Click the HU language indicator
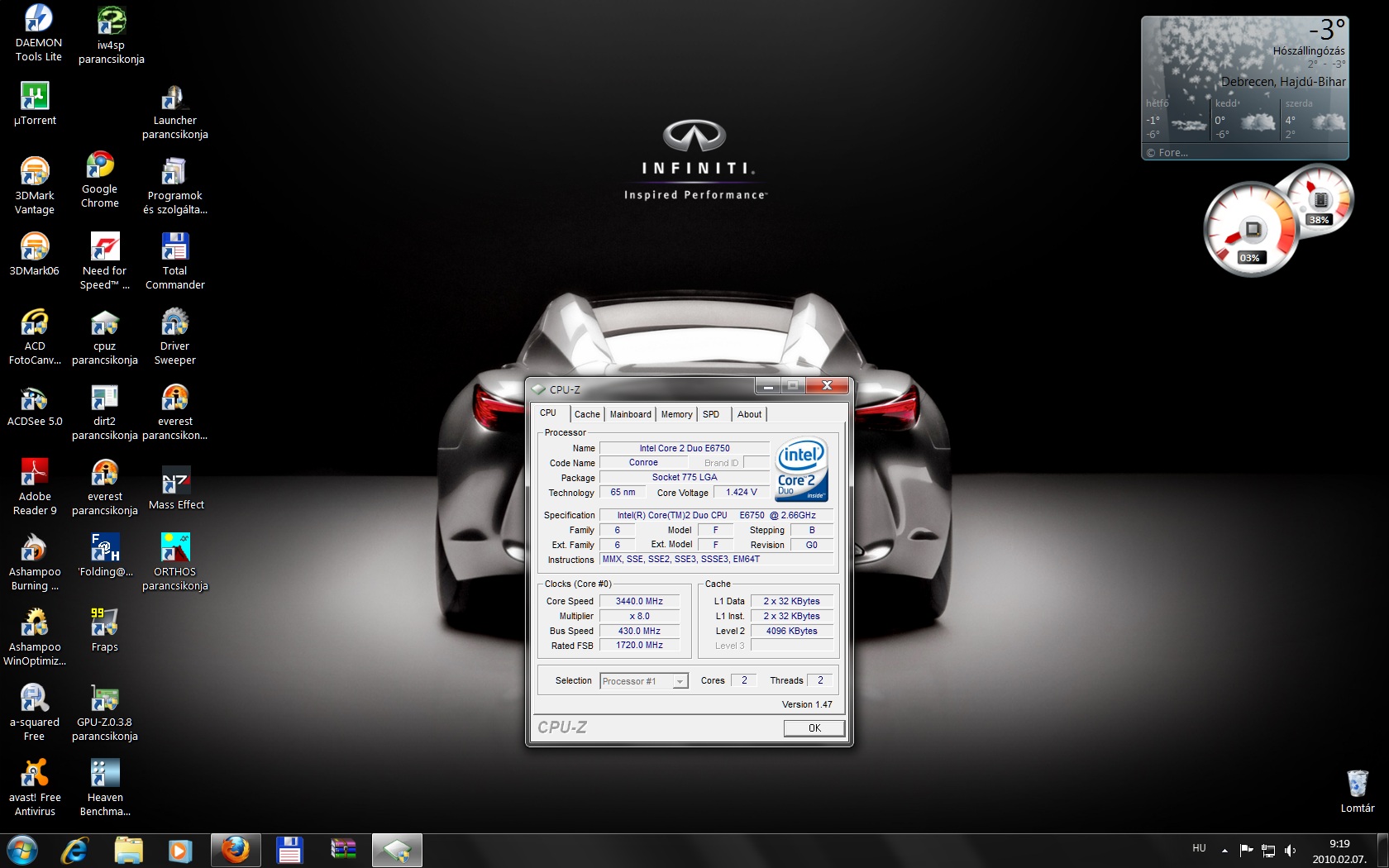Image resolution: width=1389 pixels, height=868 pixels. [1199, 849]
